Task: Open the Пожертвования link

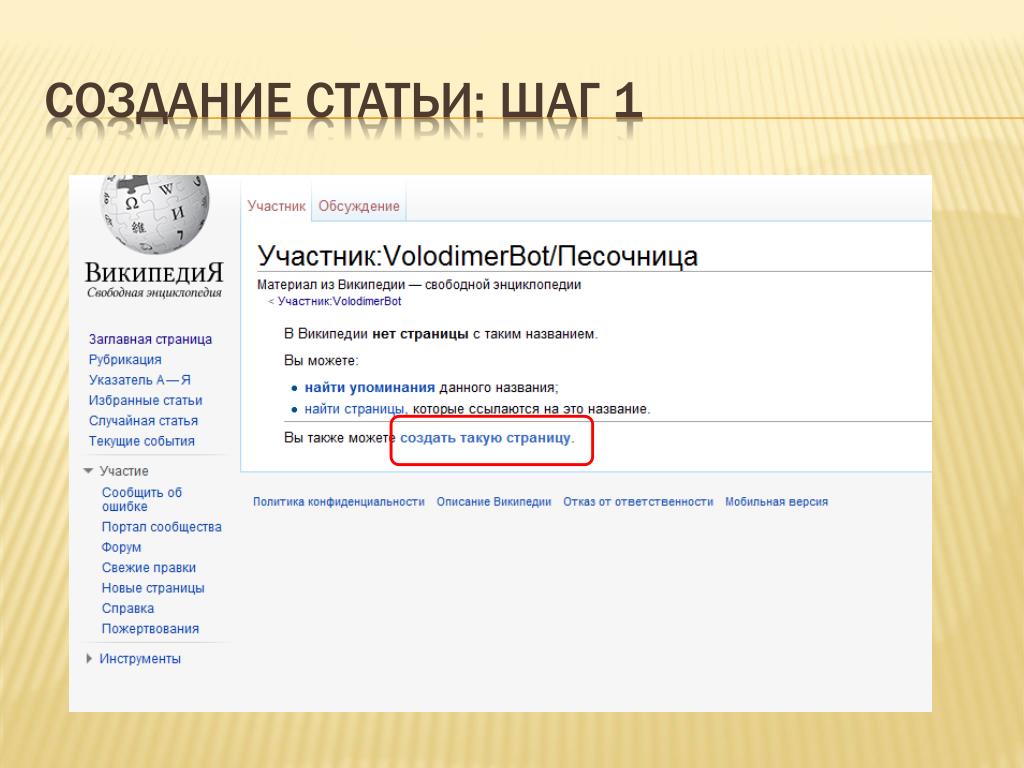Action: (x=150, y=628)
